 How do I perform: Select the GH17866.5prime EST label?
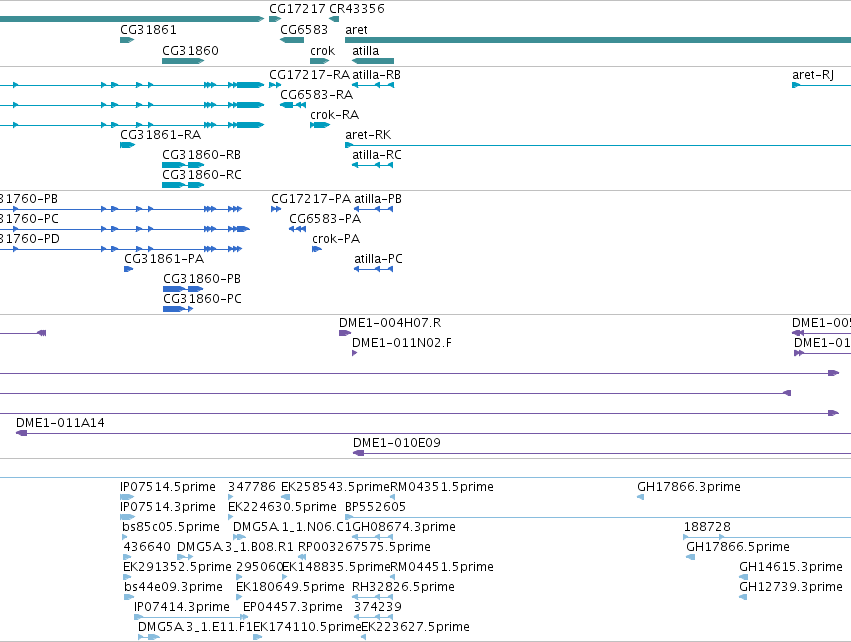738,547
